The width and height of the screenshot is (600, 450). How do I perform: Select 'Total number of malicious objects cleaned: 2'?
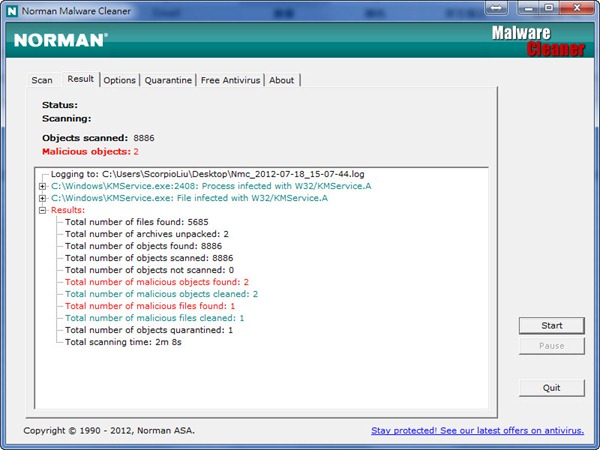tap(161, 294)
